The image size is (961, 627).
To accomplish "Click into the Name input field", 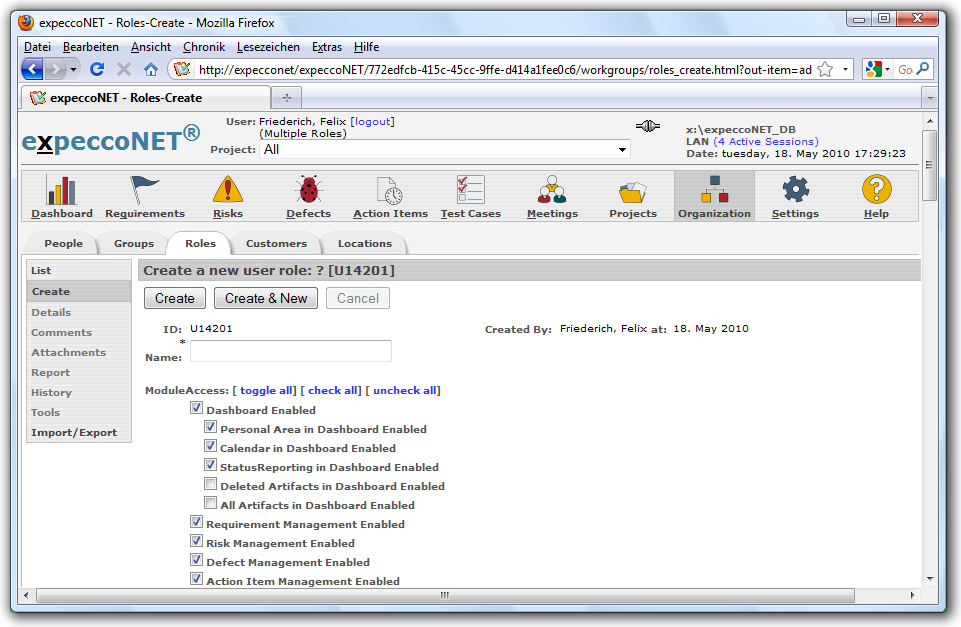I will click(291, 351).
